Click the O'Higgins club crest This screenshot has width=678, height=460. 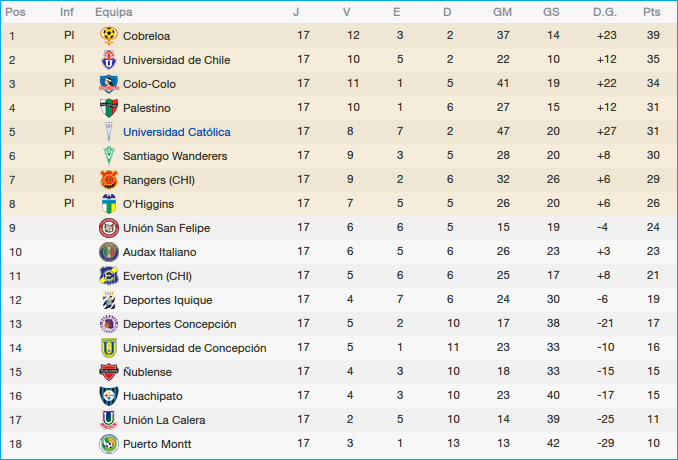point(108,203)
